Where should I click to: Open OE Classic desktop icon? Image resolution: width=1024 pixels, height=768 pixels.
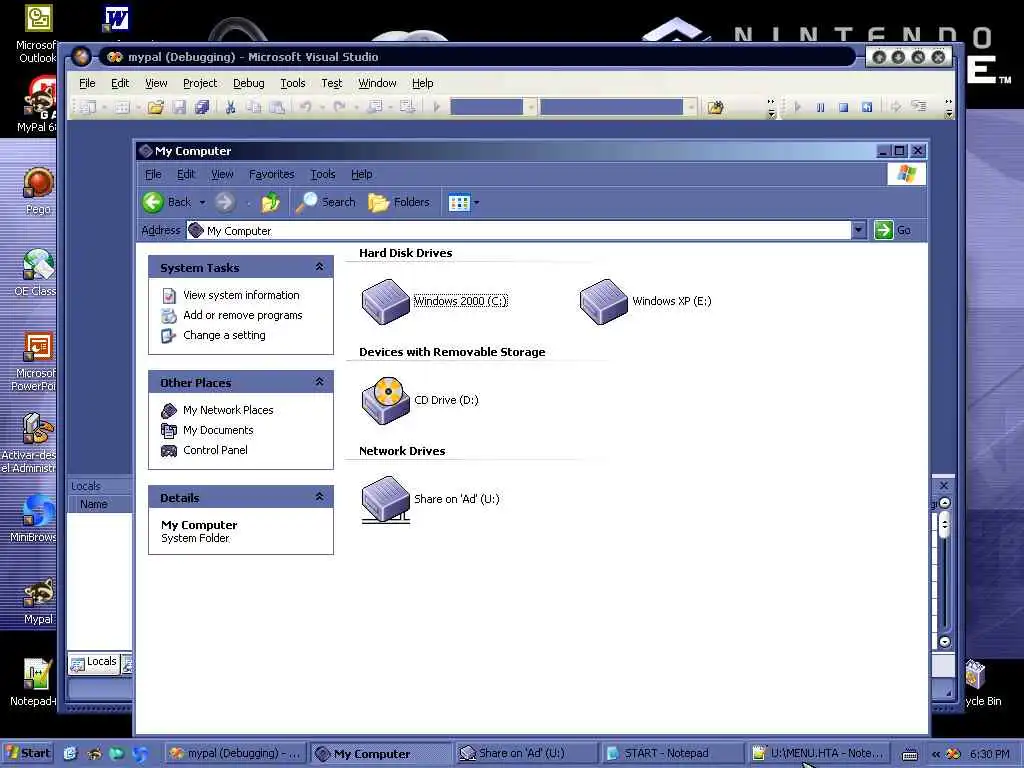[37, 272]
